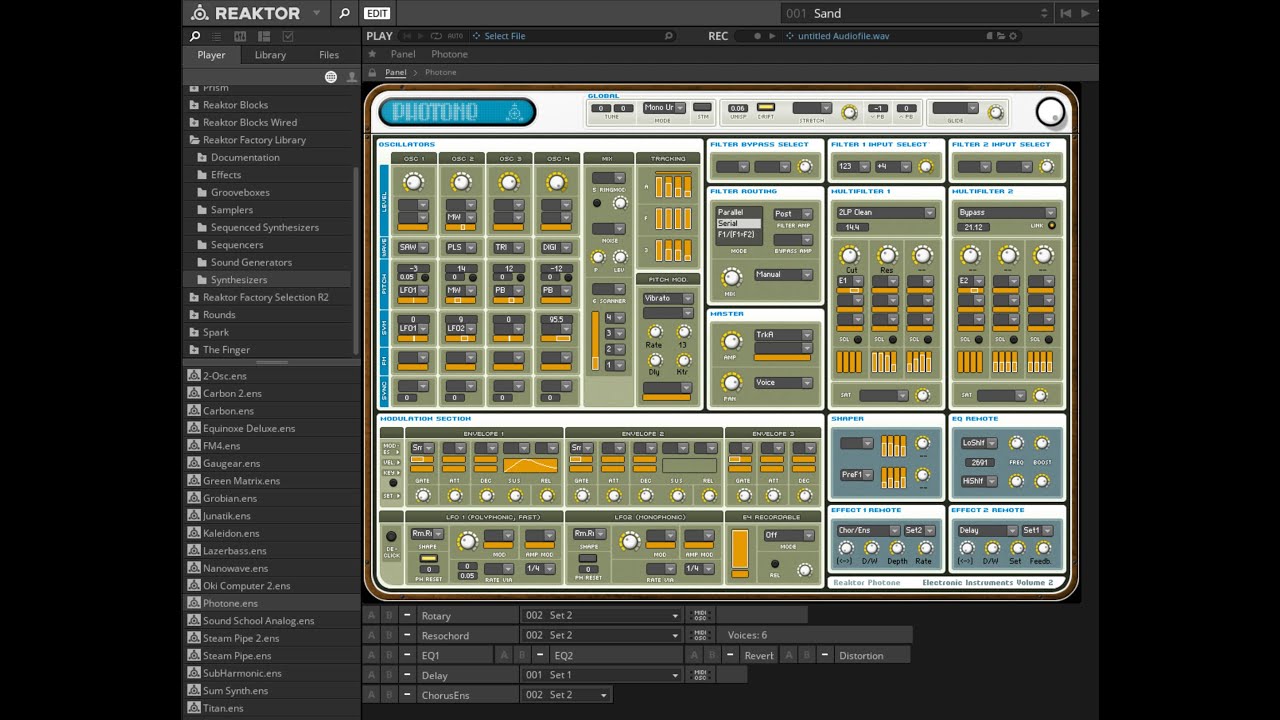
Task: Open the Reaktor main menu arrow
Action: pyautogui.click(x=316, y=13)
